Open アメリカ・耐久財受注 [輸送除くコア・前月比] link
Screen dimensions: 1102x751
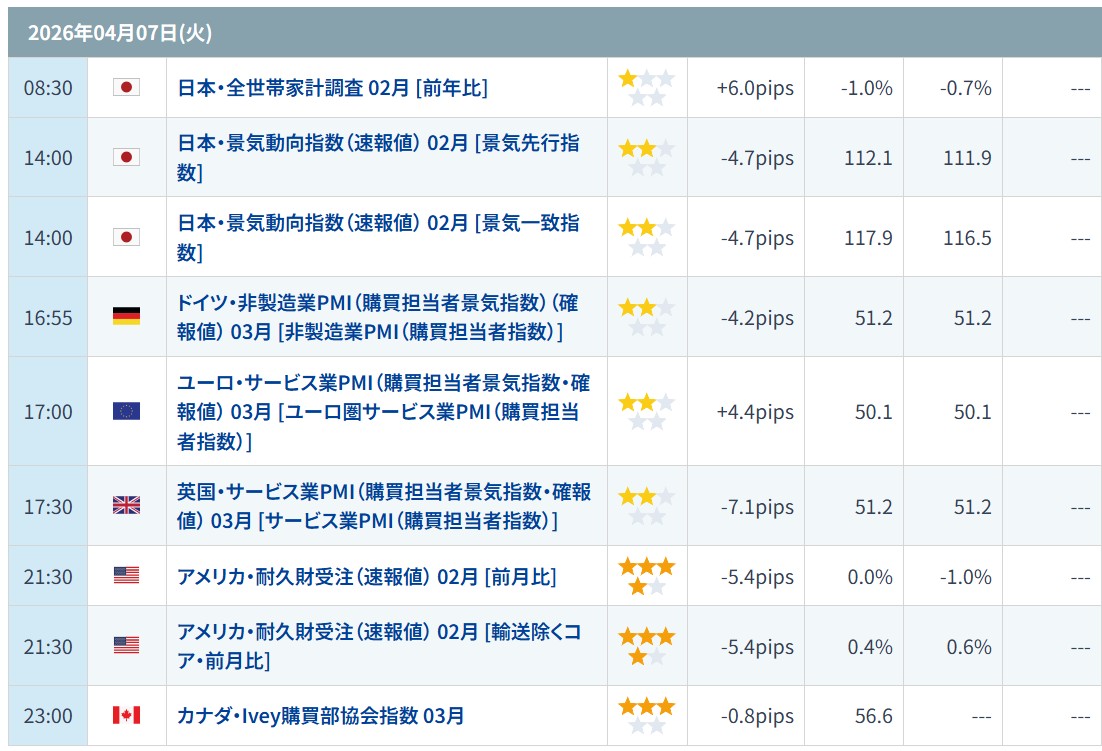378,646
